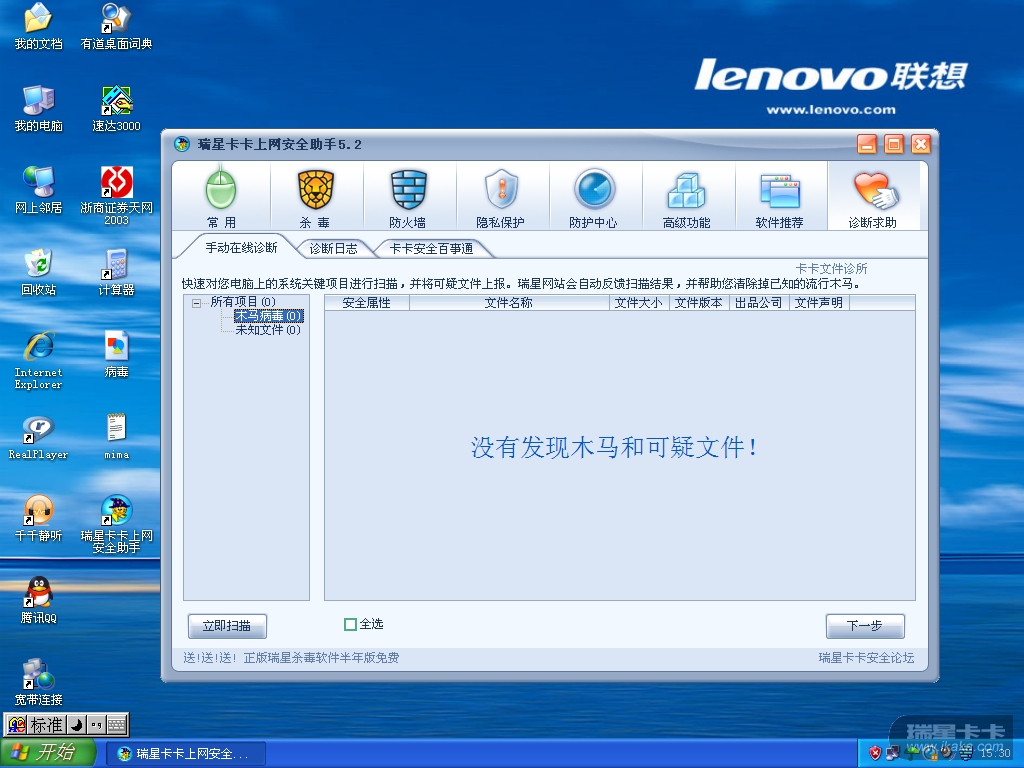1024x768 pixels.
Task: Open 速达3000 desktop shortcut
Action: [x=116, y=108]
